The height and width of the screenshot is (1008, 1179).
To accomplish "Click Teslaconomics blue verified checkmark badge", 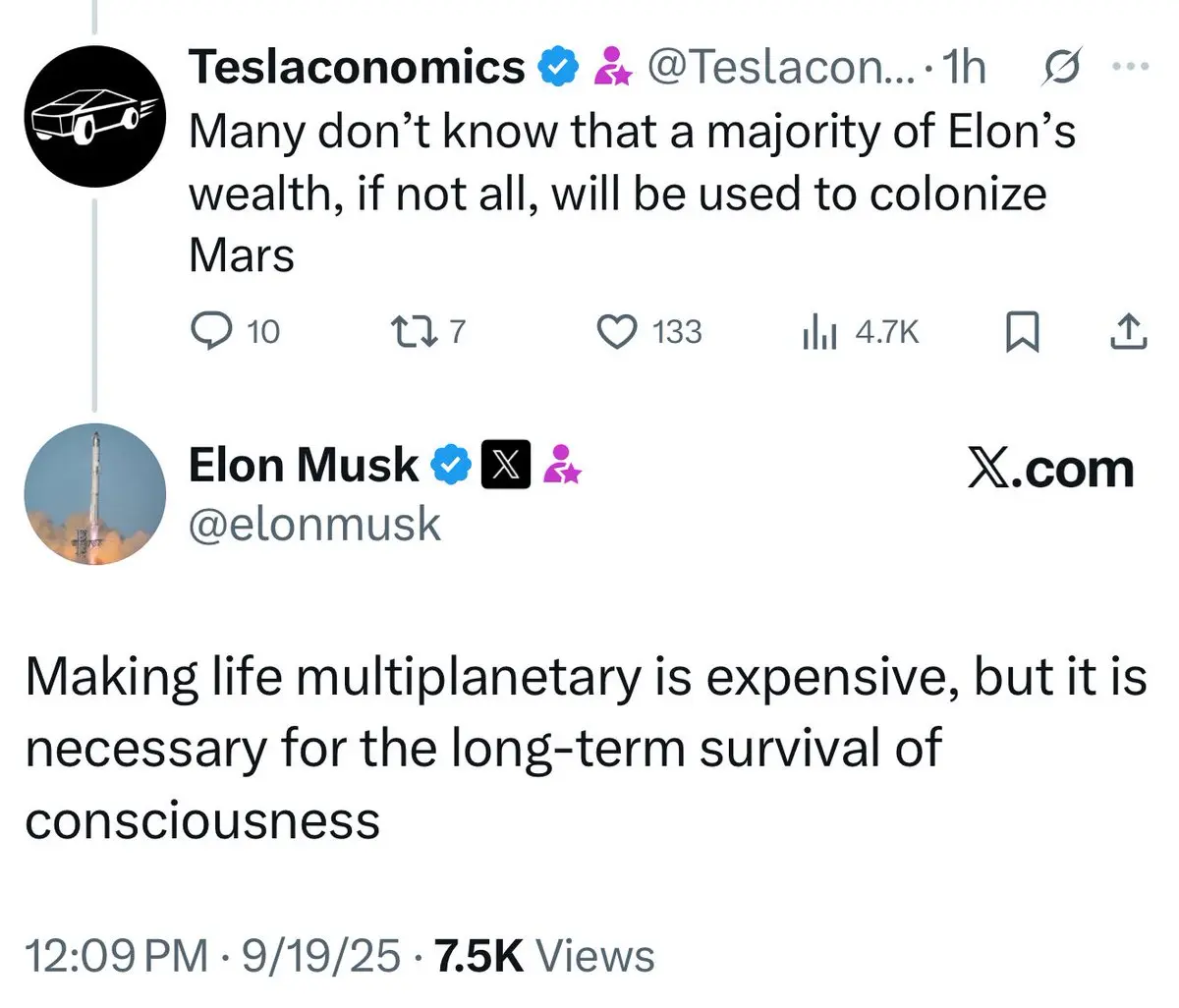I will click(x=556, y=68).
